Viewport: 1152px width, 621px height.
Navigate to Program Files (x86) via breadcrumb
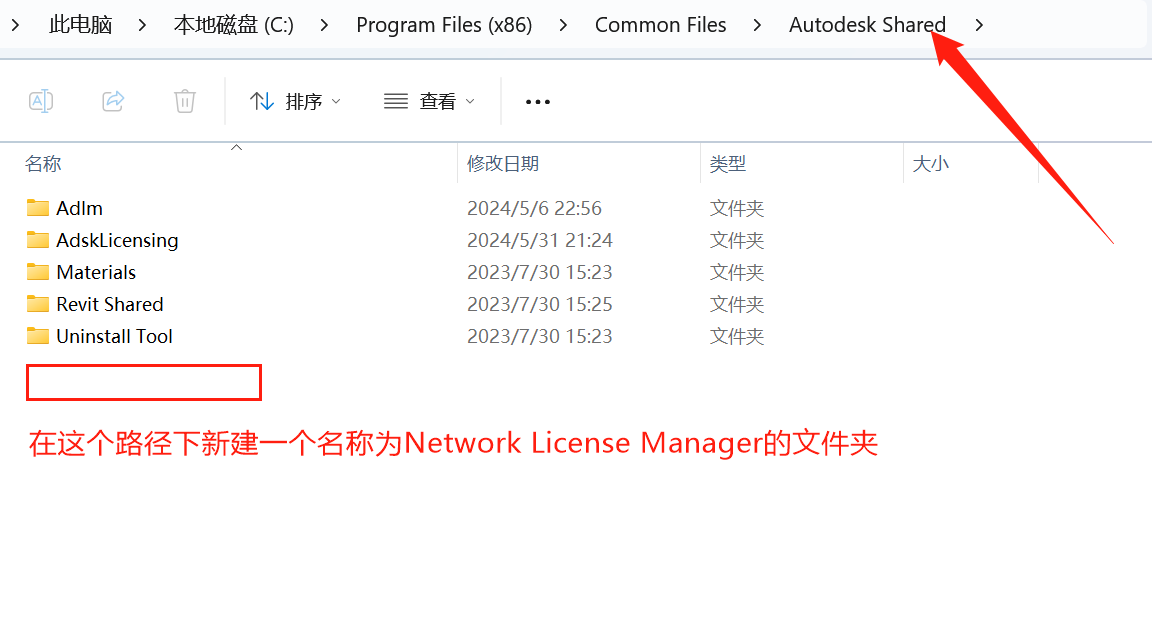point(444,25)
